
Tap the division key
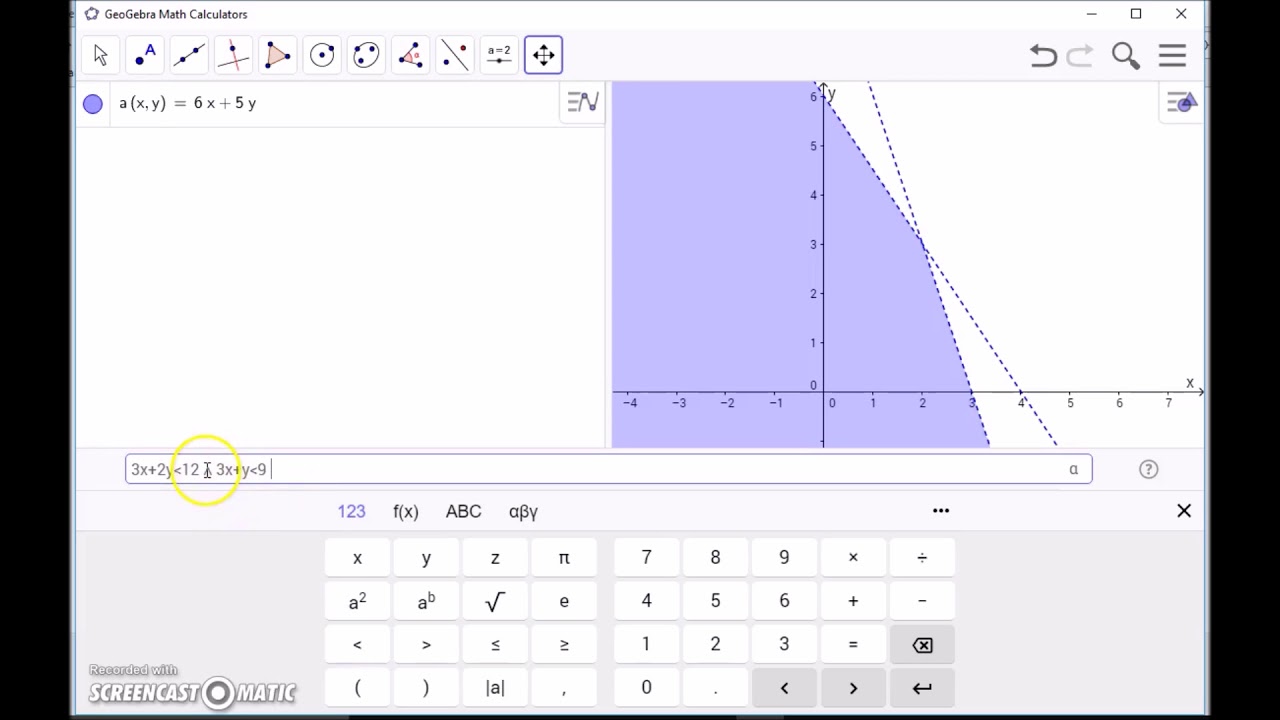[922, 558]
